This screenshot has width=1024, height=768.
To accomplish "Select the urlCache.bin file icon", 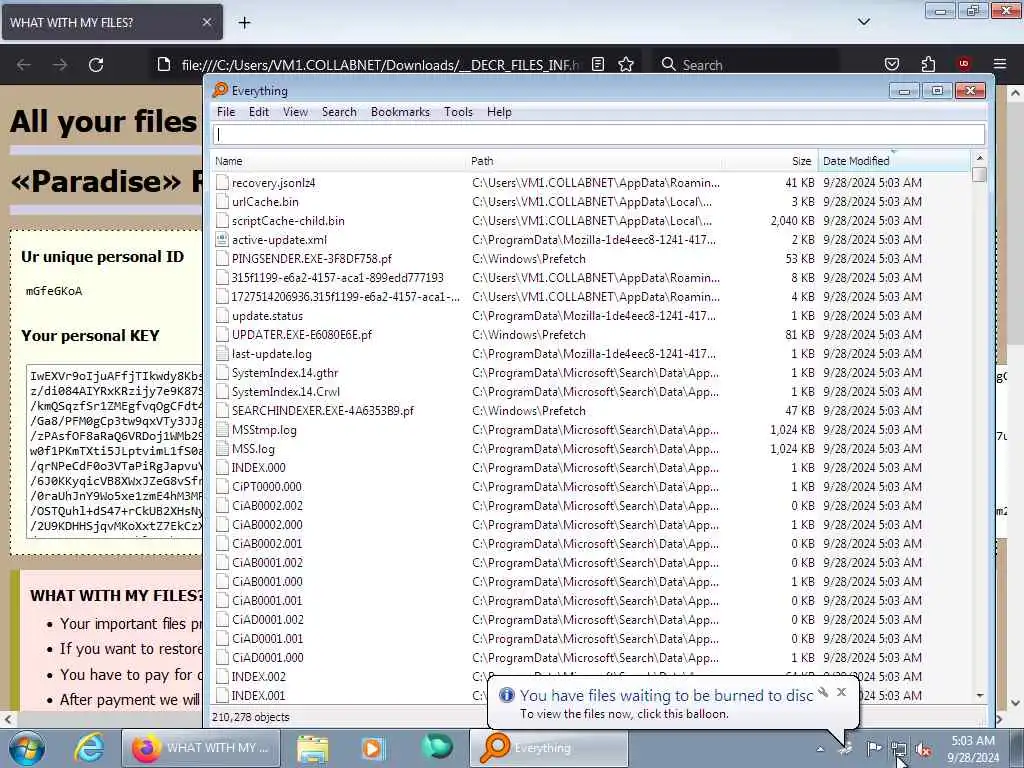I will pyautogui.click(x=222, y=202).
